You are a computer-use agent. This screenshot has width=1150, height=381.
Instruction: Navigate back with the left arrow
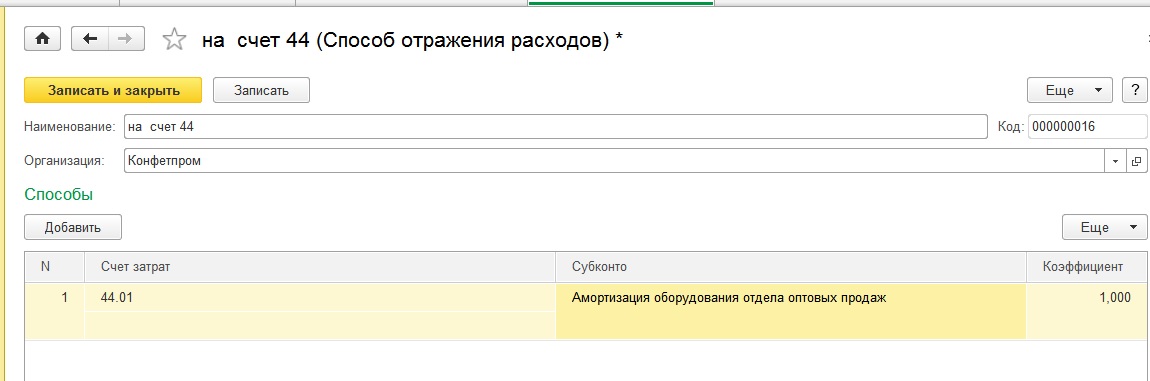[x=90, y=39]
